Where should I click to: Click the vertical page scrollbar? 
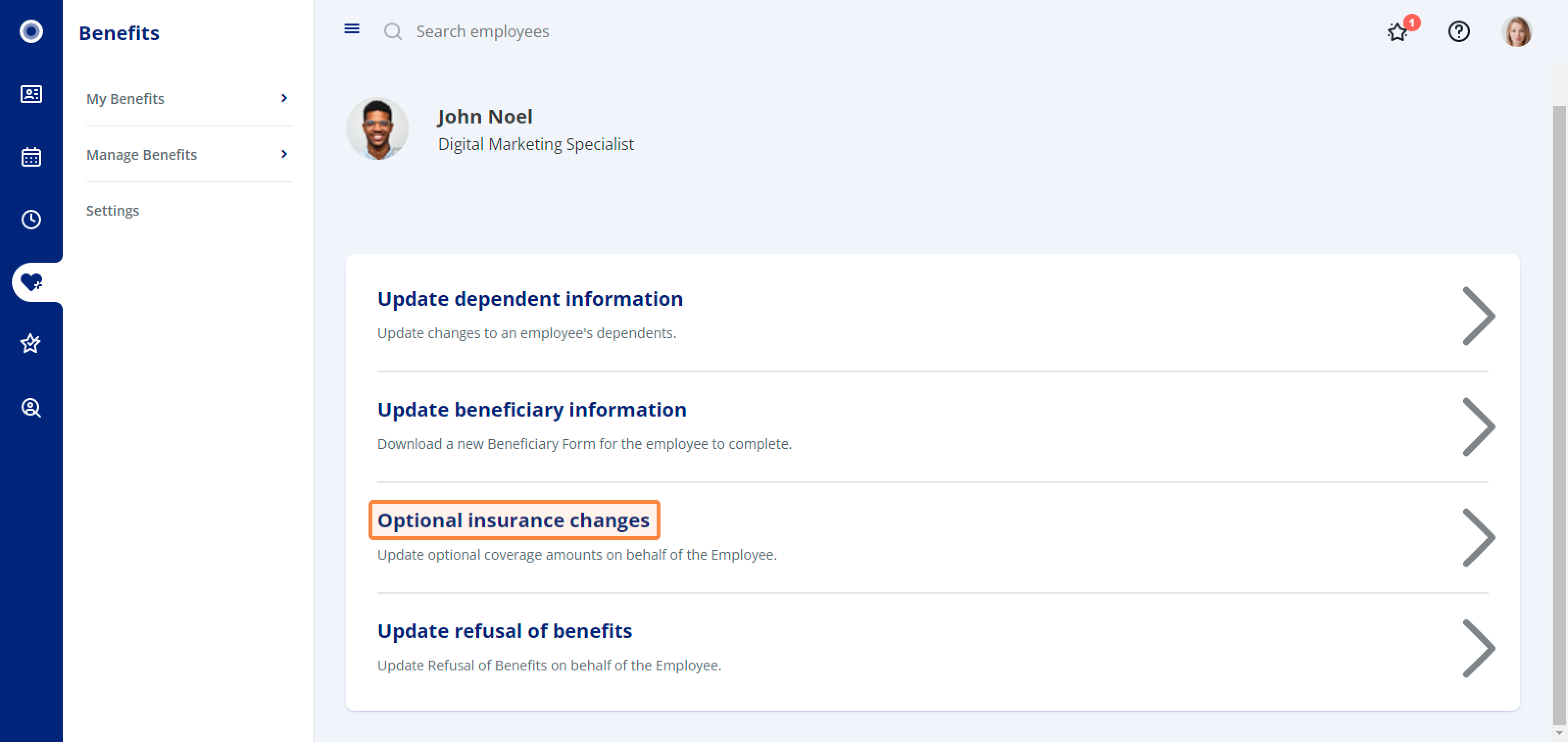pos(1559,414)
